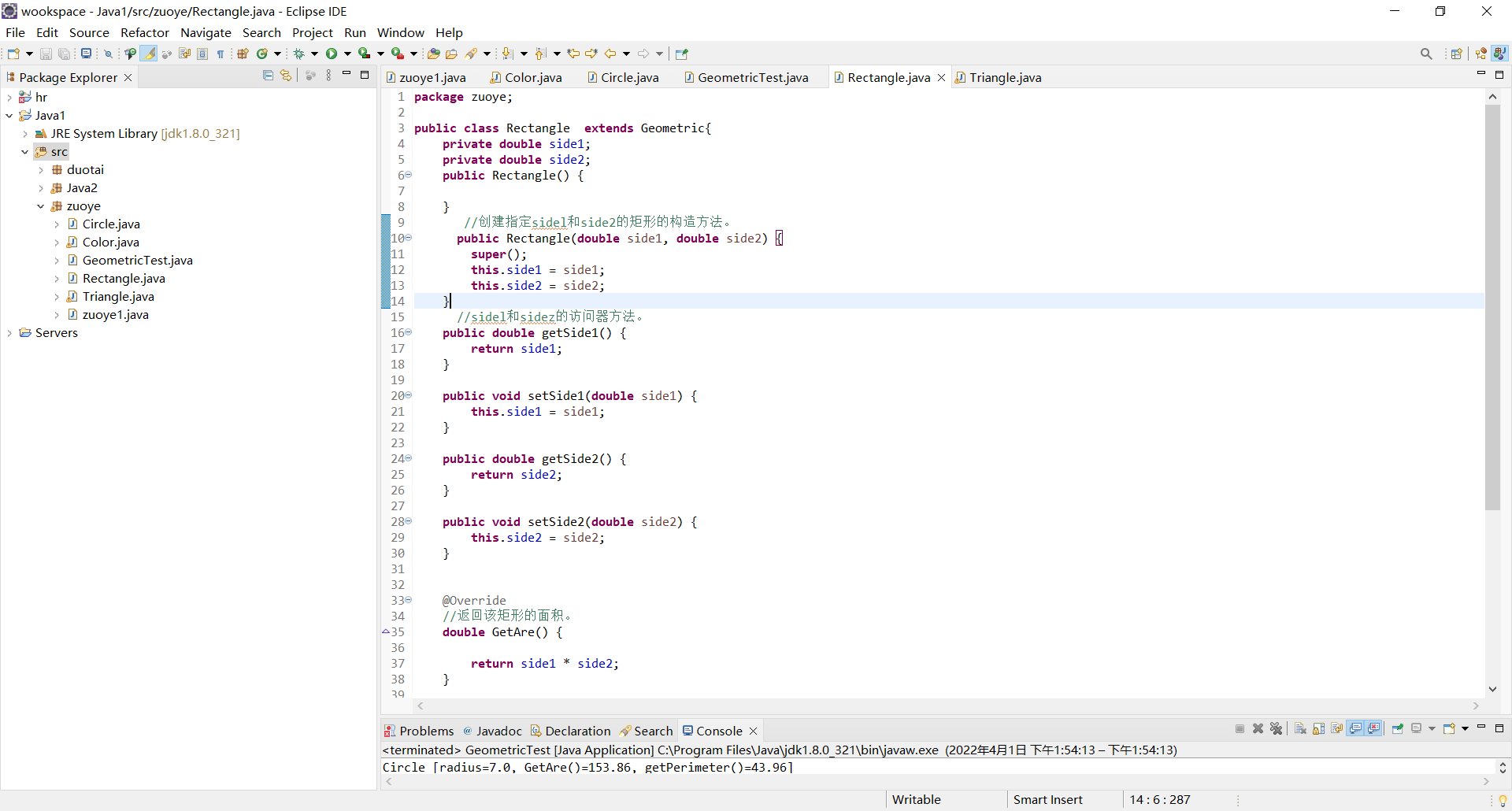Click the toolbar magnifier Search icon

[1426, 54]
